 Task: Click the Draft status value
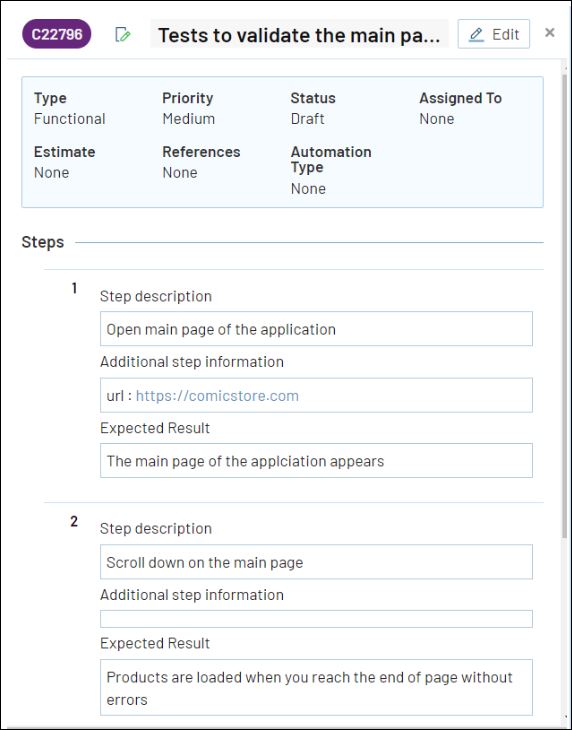[307, 119]
